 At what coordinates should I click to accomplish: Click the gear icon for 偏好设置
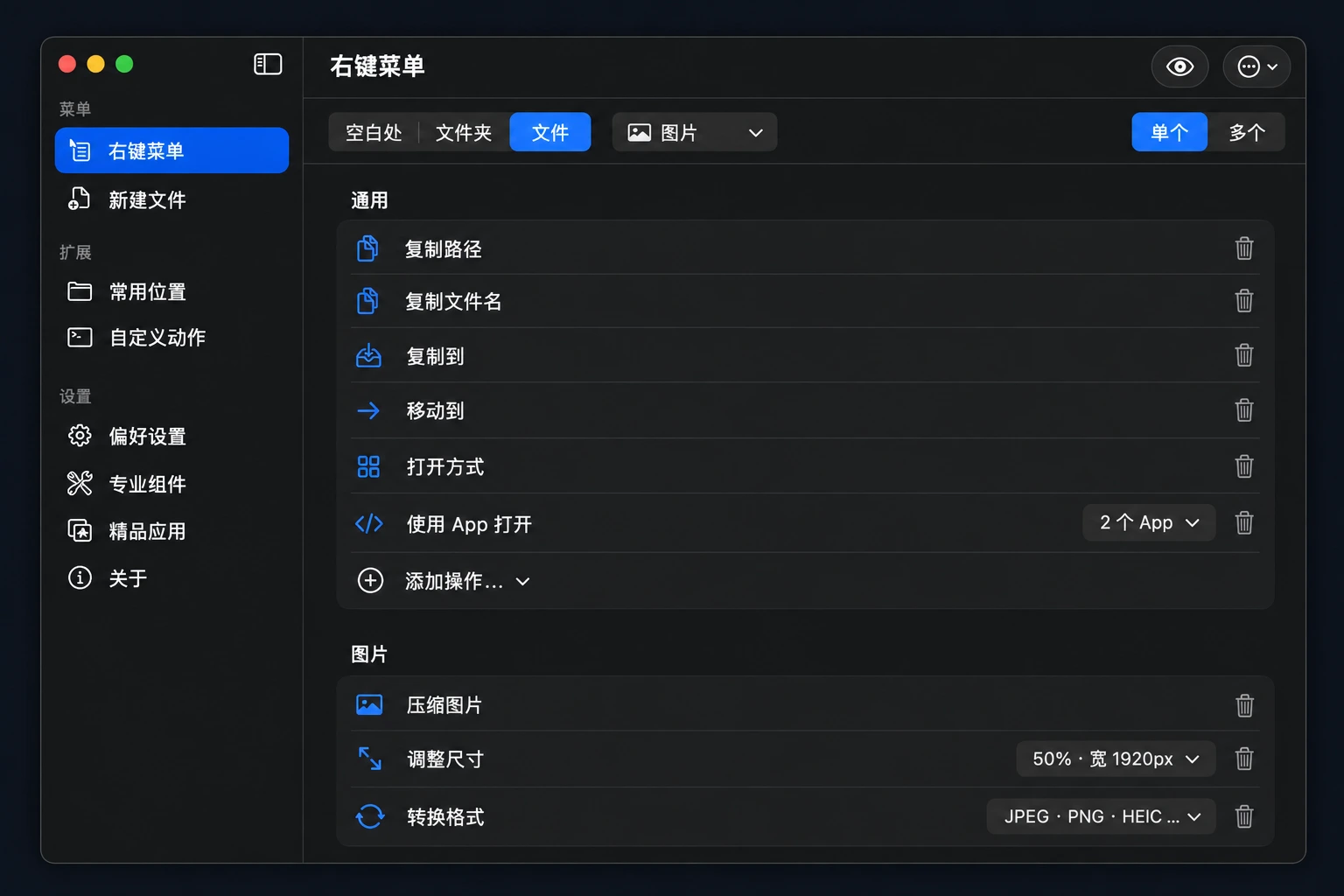tap(80, 436)
